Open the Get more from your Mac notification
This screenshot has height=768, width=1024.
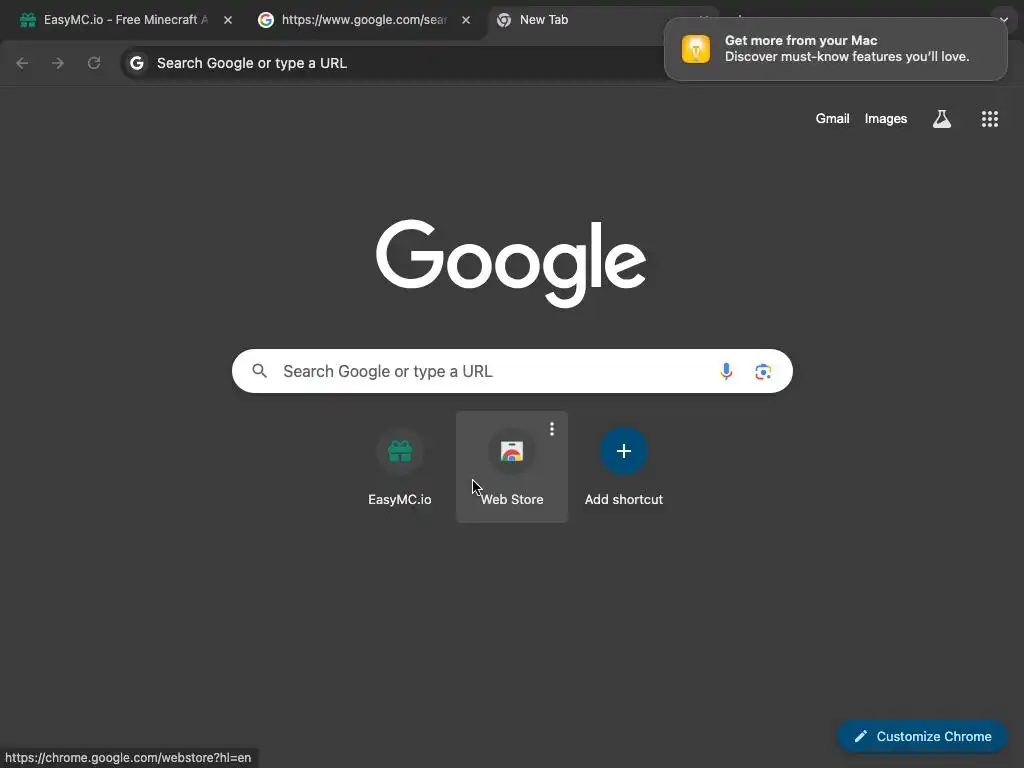point(836,49)
